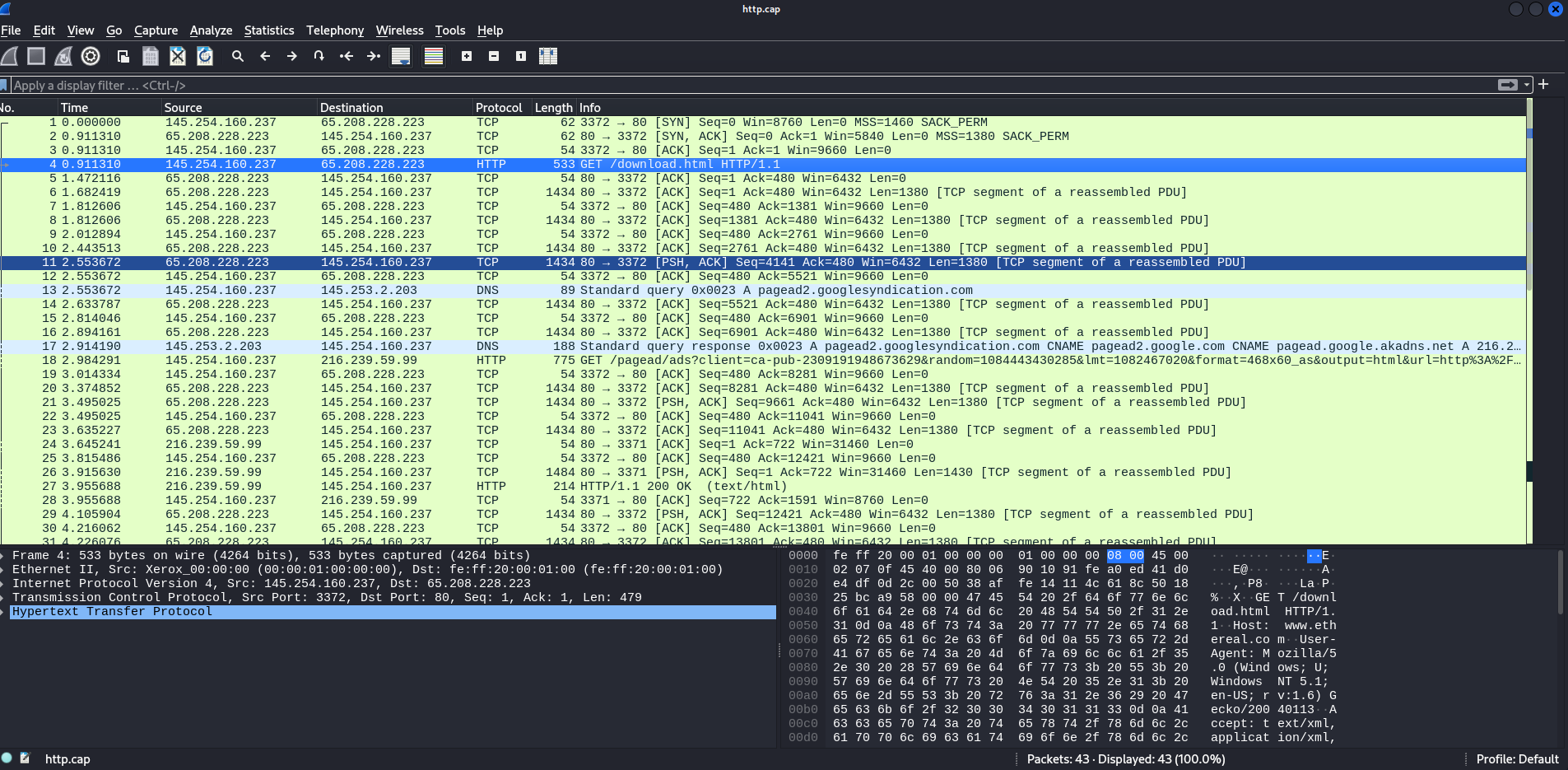
Task: Apply the display filter with the arrow button
Action: pos(1508,85)
